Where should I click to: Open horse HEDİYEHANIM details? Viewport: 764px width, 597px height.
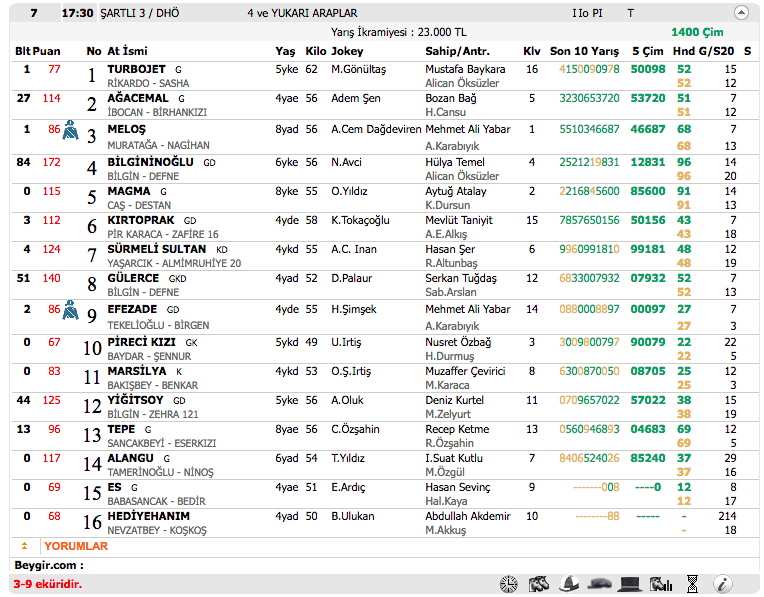(148, 516)
